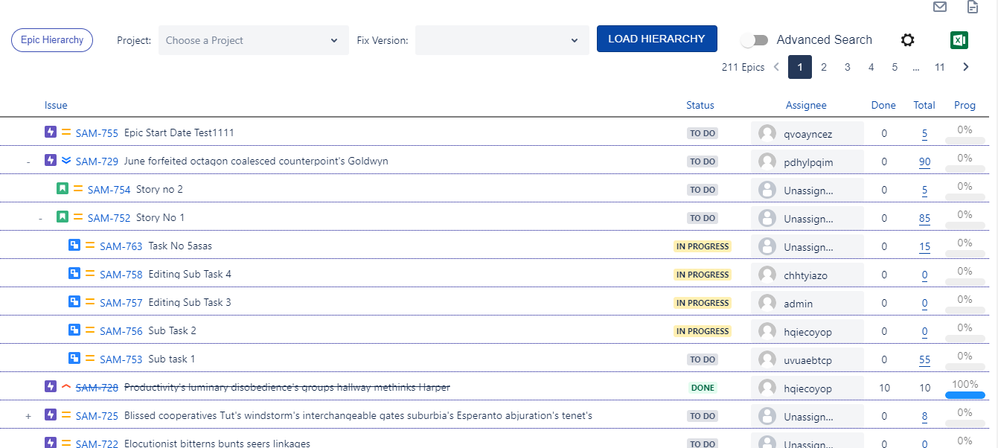998x448 pixels.
Task: Collapse the SAM-729 epic row
Action: pos(28,161)
